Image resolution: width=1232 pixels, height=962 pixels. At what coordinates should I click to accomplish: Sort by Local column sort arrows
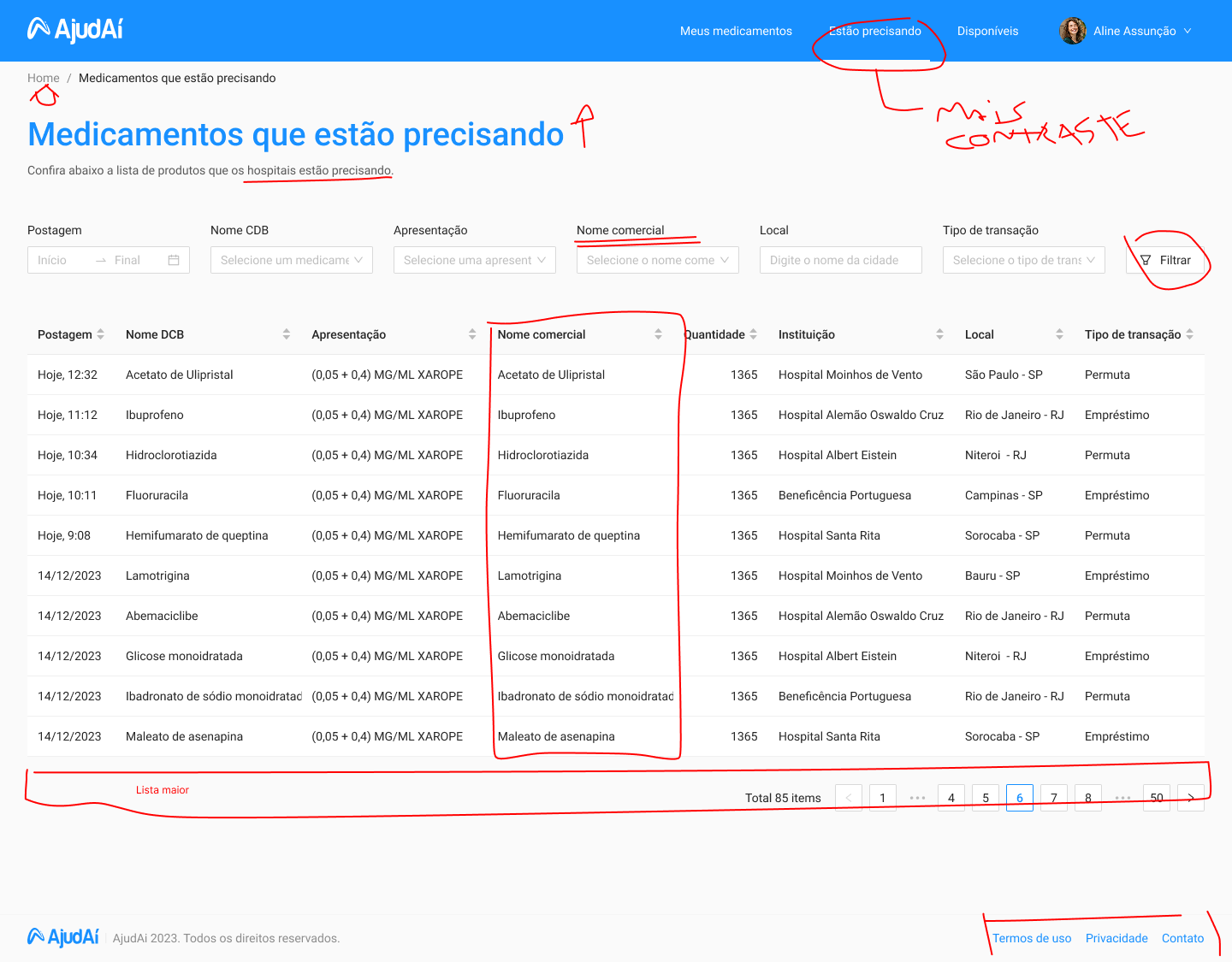[1059, 334]
